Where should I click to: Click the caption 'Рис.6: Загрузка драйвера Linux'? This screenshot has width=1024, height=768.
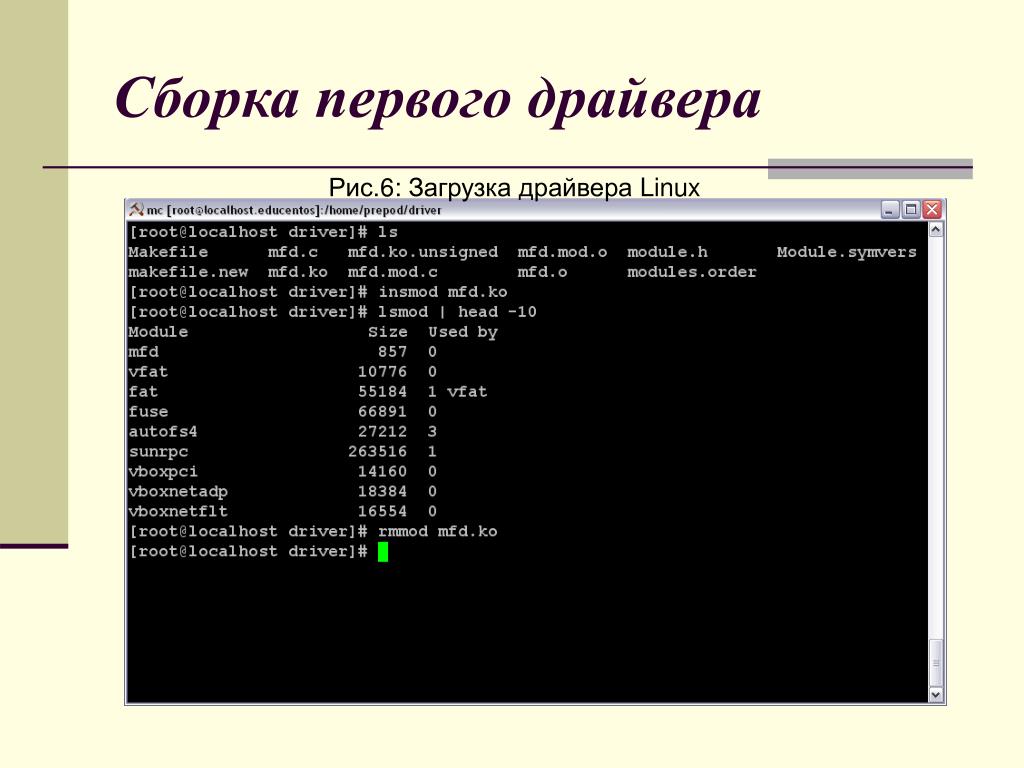point(514,188)
